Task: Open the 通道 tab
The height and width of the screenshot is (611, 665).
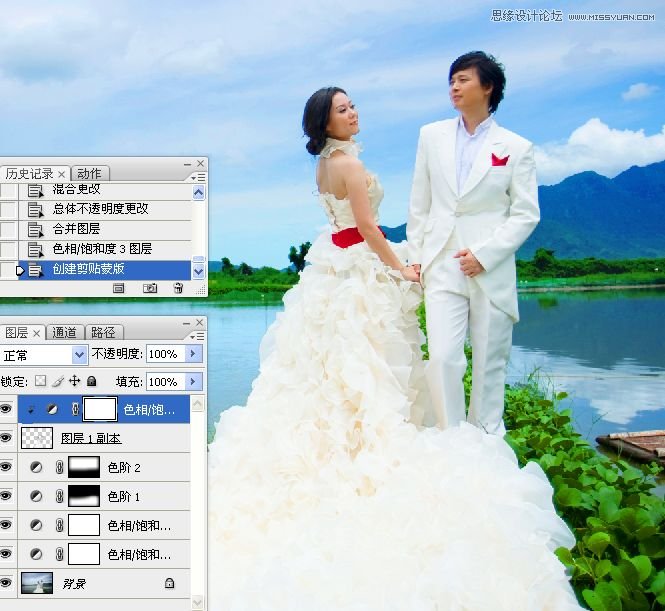Action: (64, 332)
